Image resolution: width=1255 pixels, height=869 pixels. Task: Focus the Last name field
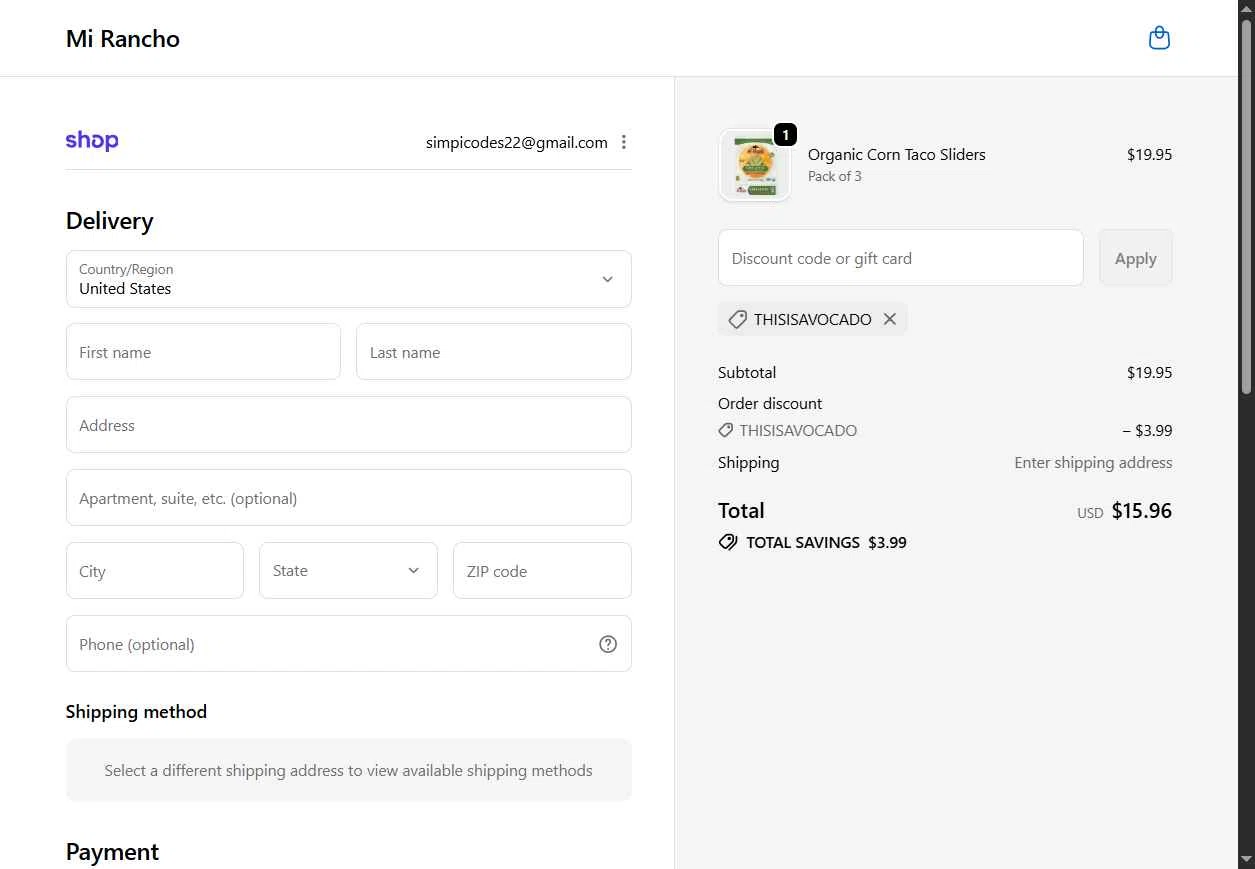(494, 352)
